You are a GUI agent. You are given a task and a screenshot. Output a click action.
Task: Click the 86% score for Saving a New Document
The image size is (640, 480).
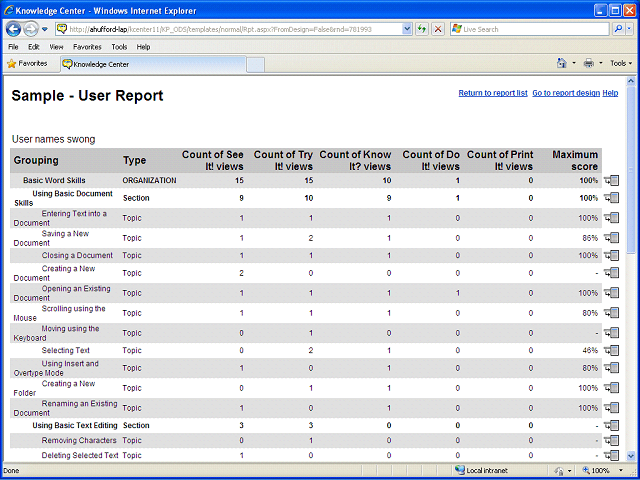pos(590,238)
